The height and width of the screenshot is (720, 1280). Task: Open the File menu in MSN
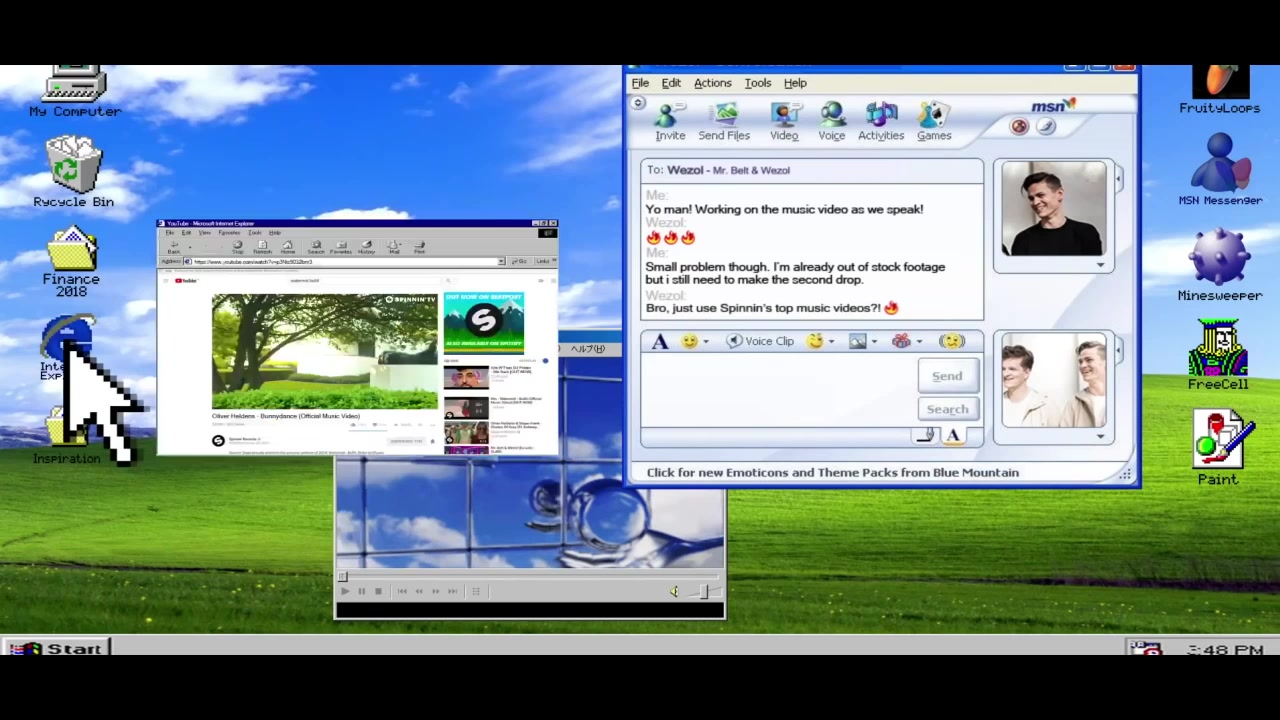pos(640,83)
